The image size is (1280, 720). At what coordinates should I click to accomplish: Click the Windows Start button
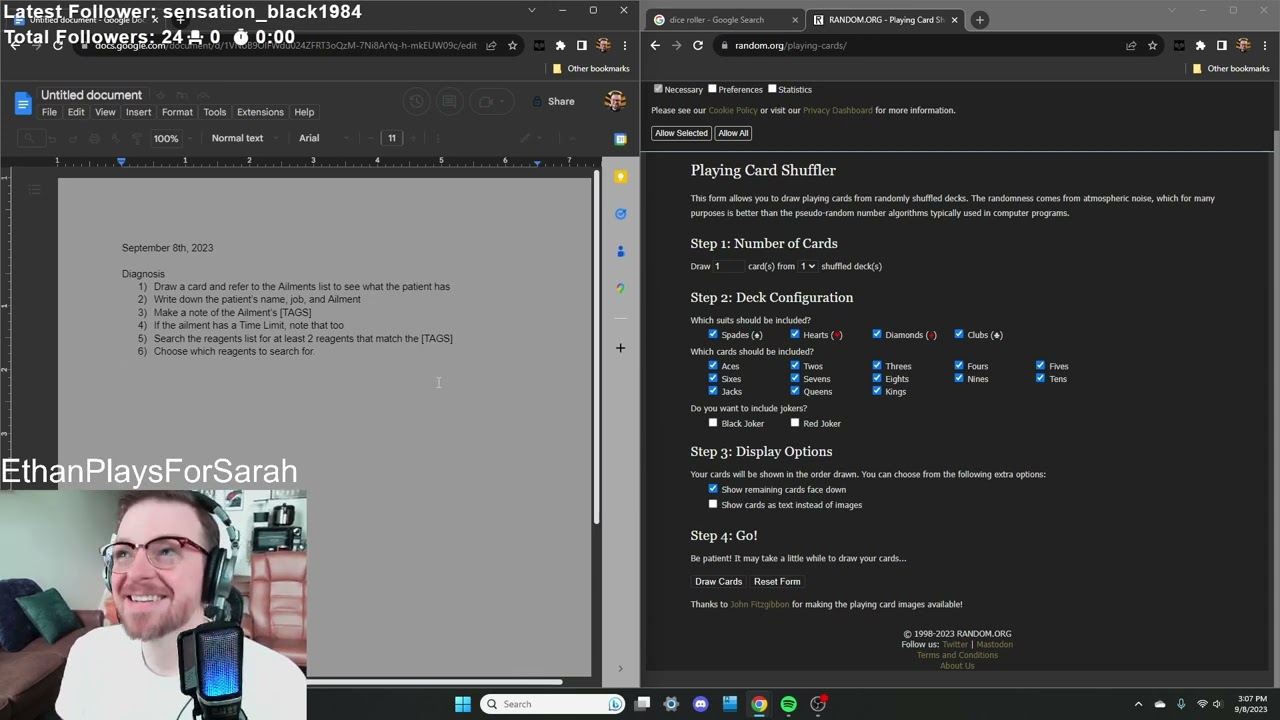point(462,704)
